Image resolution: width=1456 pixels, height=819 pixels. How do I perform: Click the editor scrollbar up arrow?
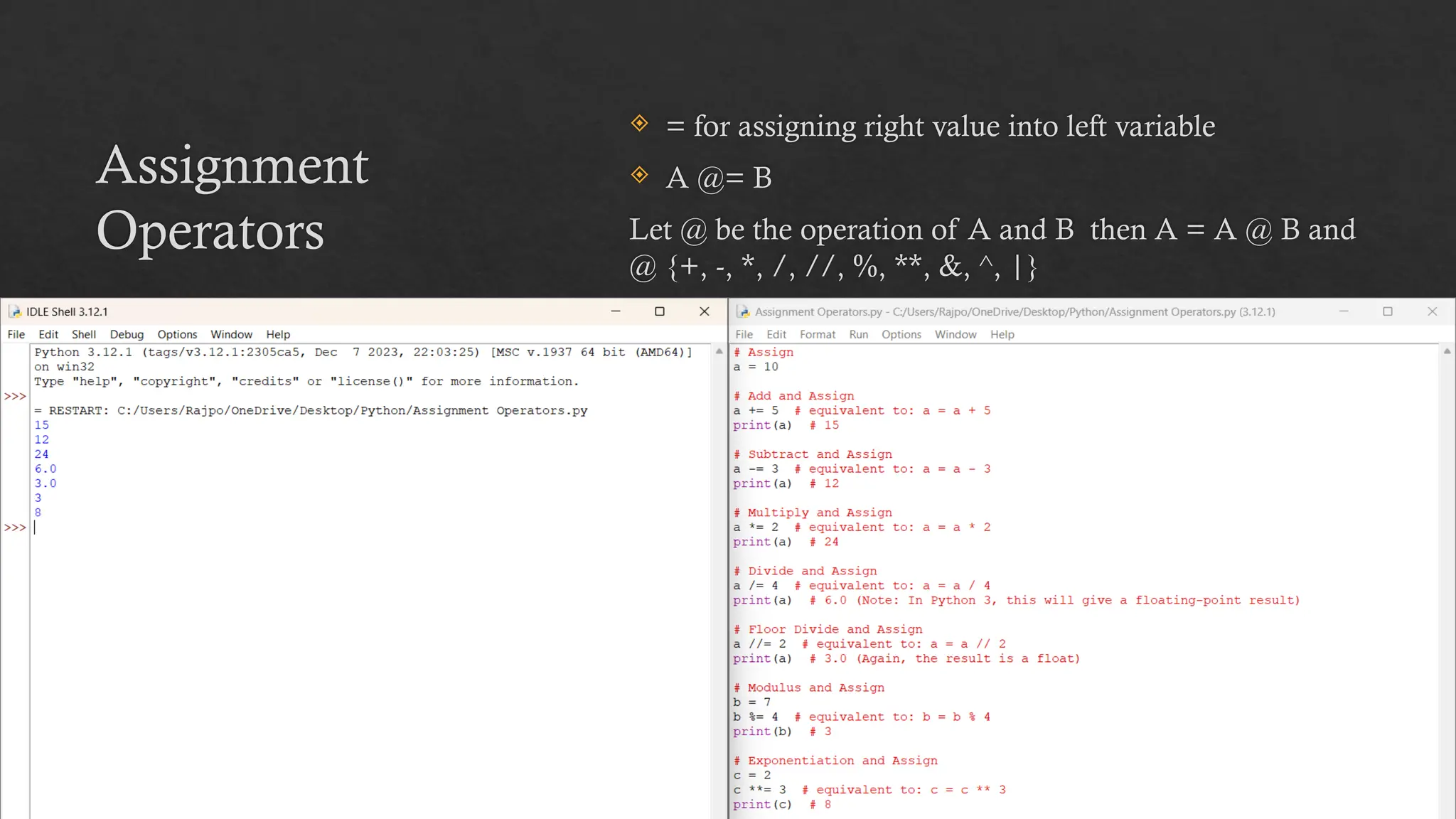[1447, 351]
